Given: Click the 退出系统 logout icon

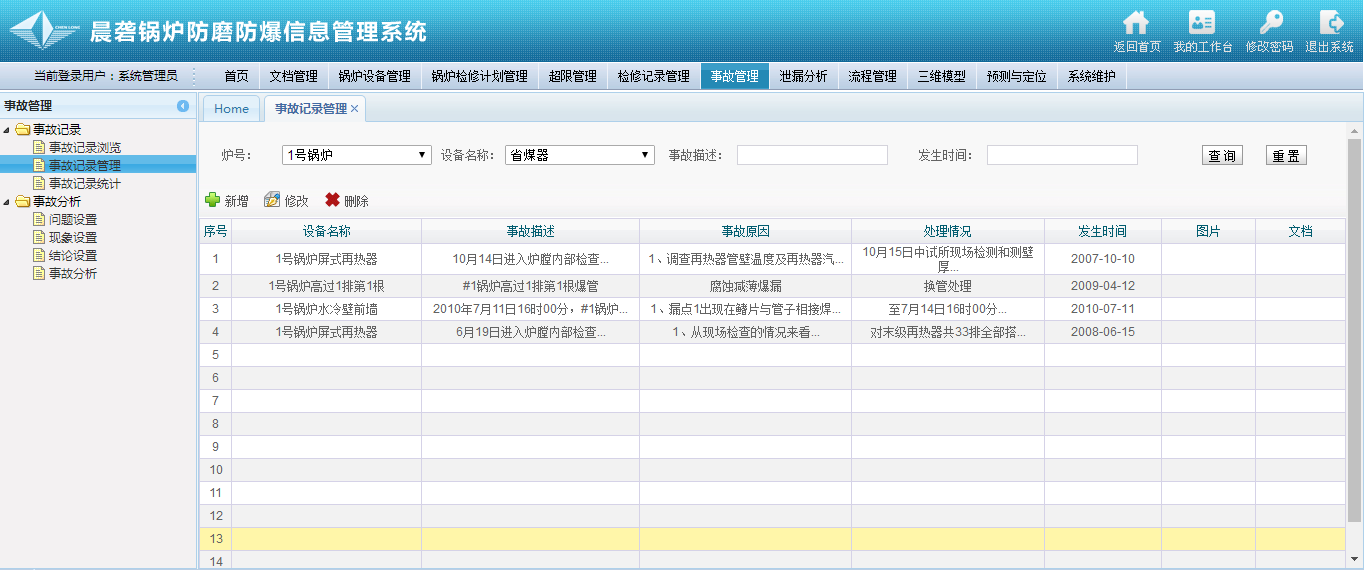Looking at the screenshot, I should pyautogui.click(x=1330, y=23).
